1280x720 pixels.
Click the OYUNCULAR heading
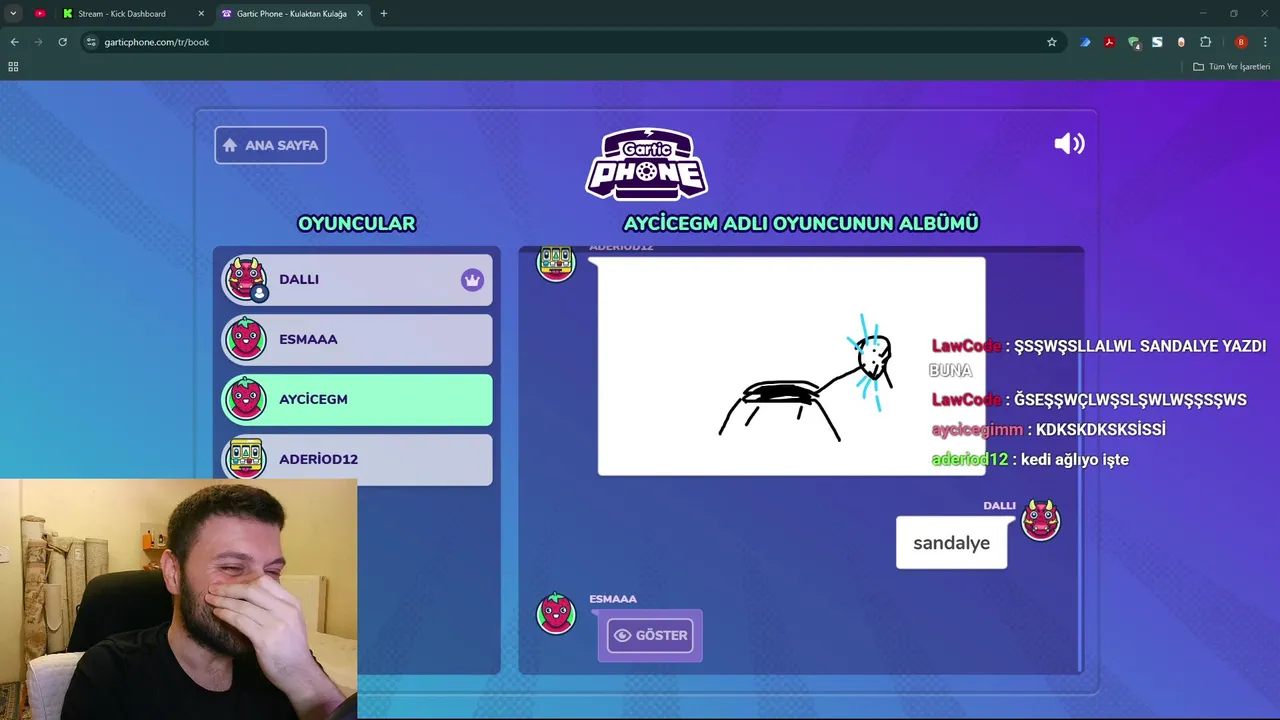coord(356,223)
